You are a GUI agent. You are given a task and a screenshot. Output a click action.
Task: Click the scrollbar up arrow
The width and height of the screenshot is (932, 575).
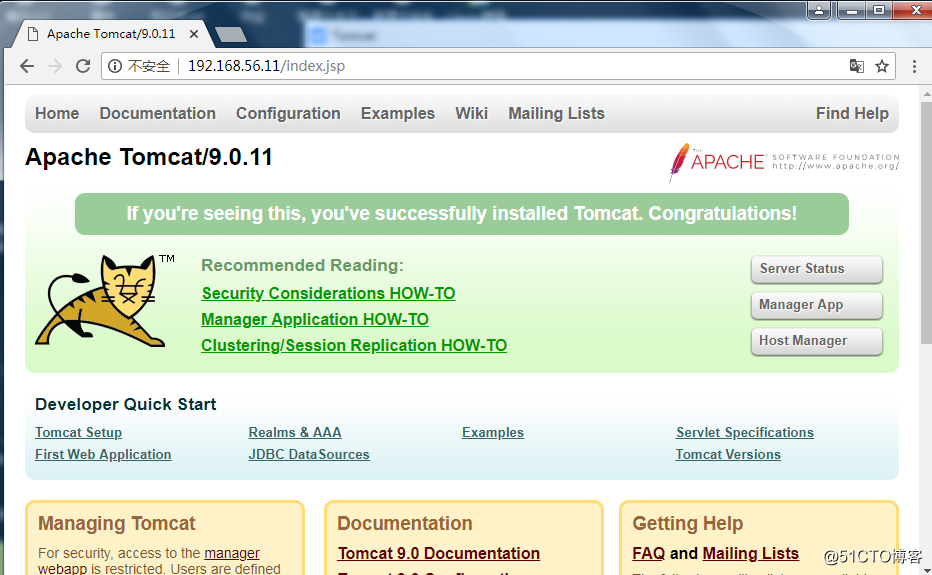(927, 94)
